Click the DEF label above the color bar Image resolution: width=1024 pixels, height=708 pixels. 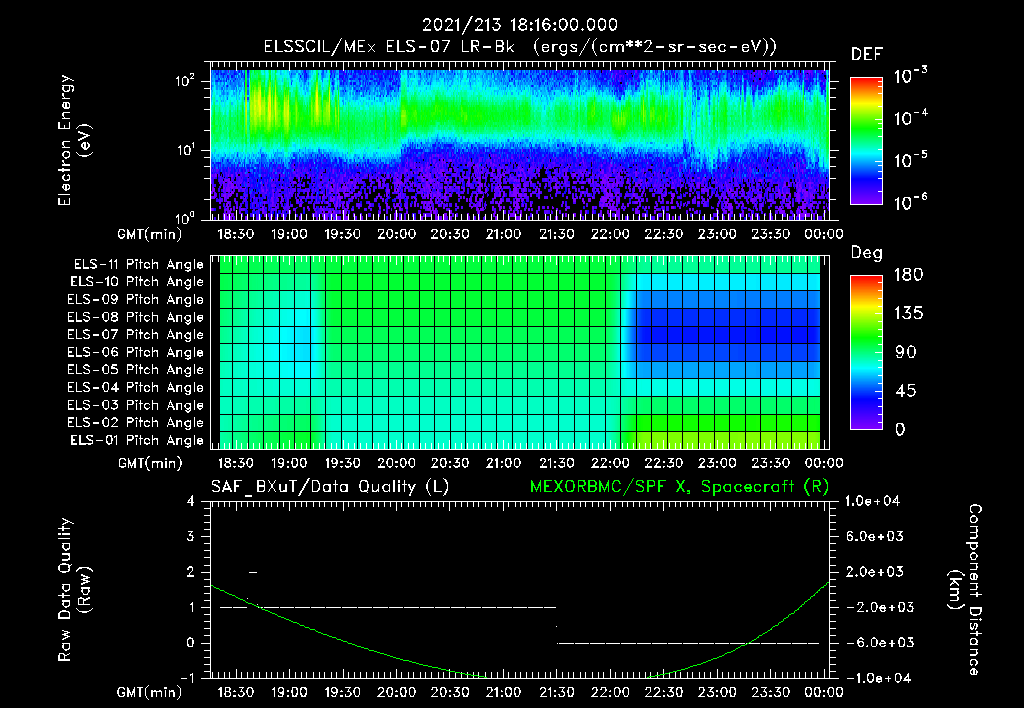click(x=867, y=54)
